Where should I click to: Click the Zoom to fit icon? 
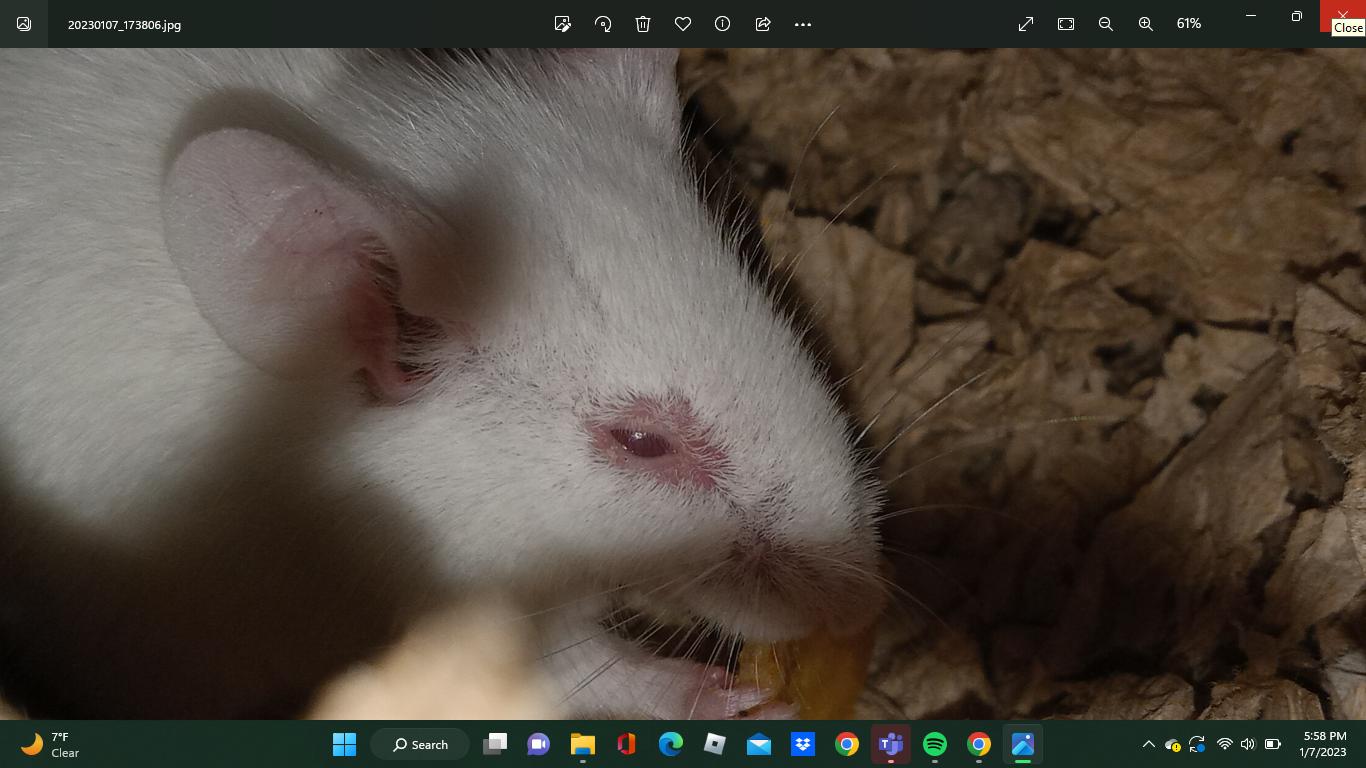[x=1066, y=24]
